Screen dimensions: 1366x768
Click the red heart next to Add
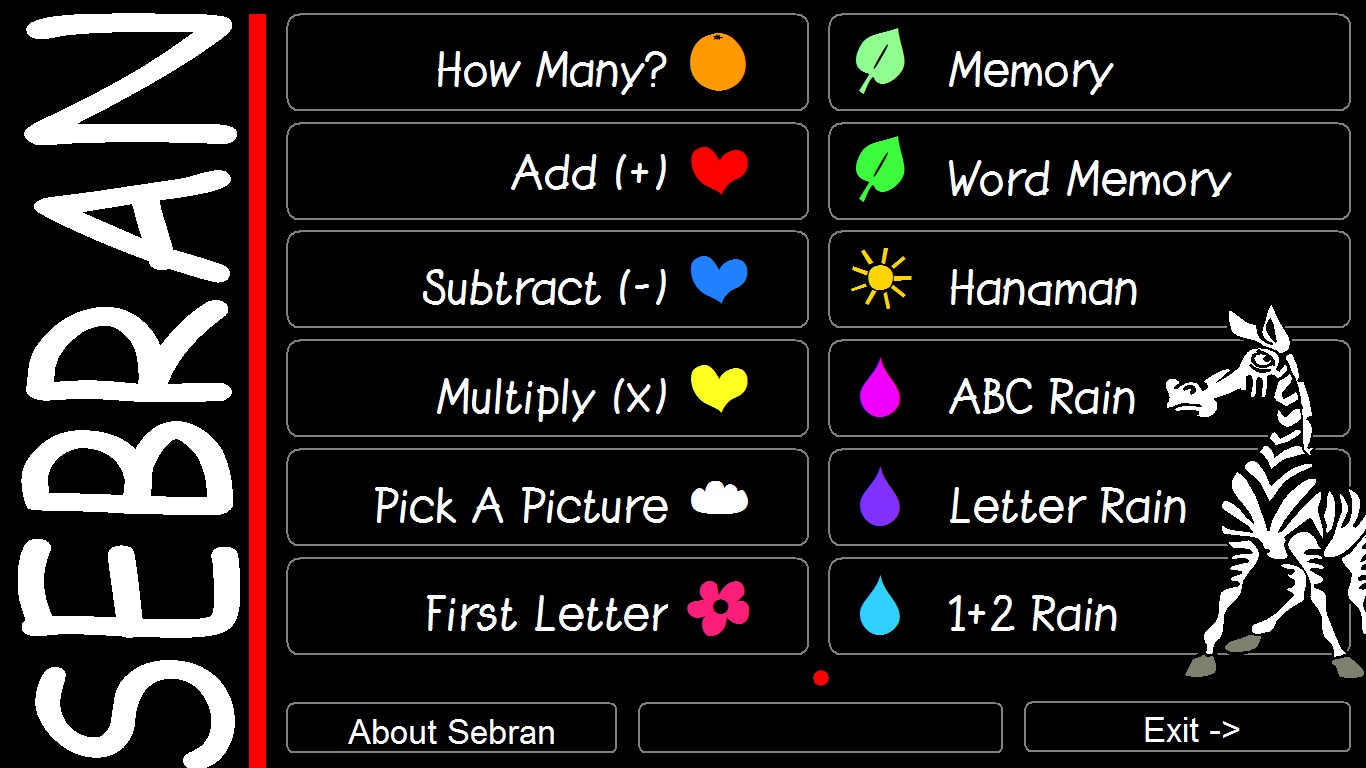(719, 170)
